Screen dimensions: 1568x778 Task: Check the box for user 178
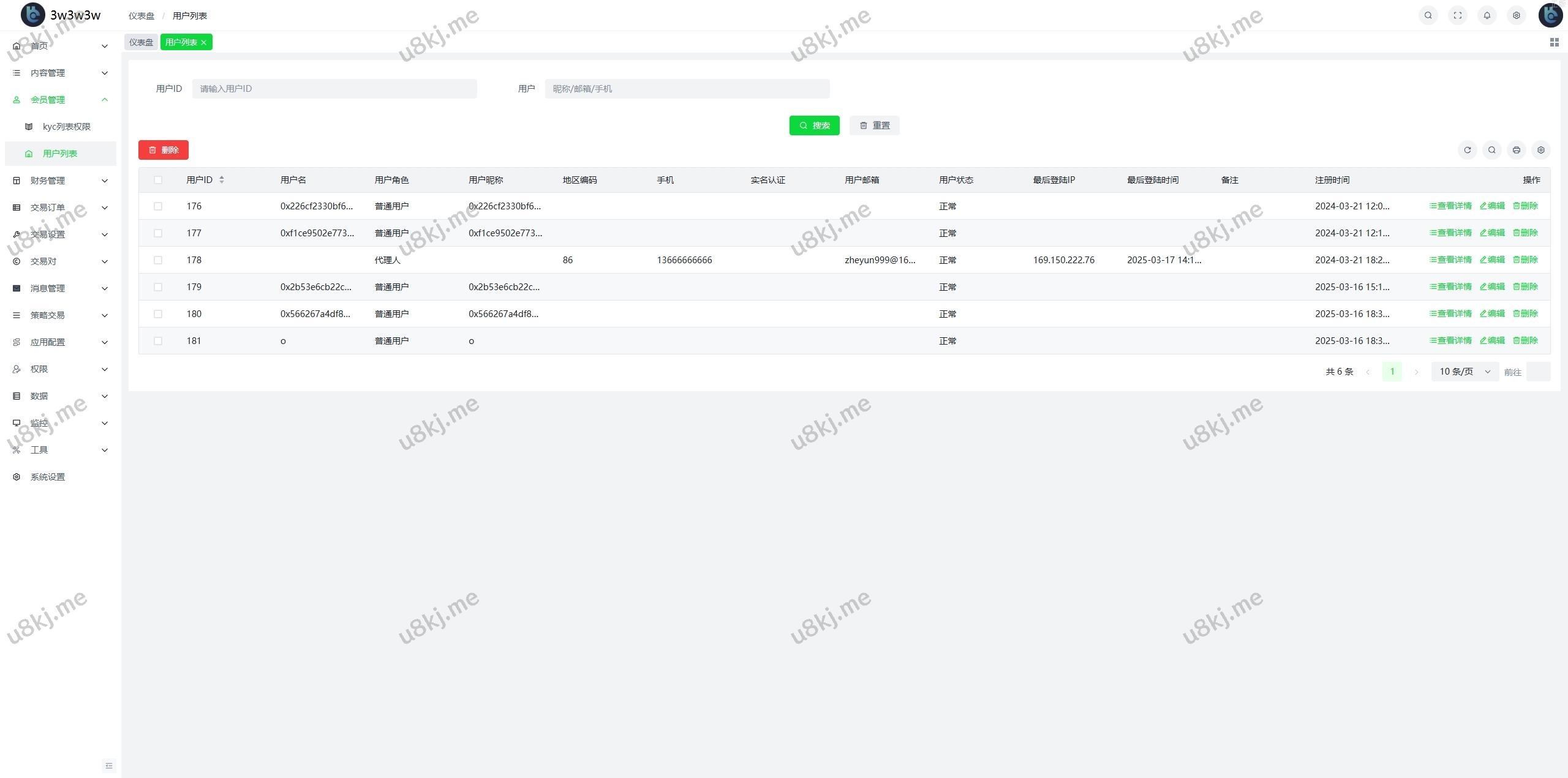point(158,260)
